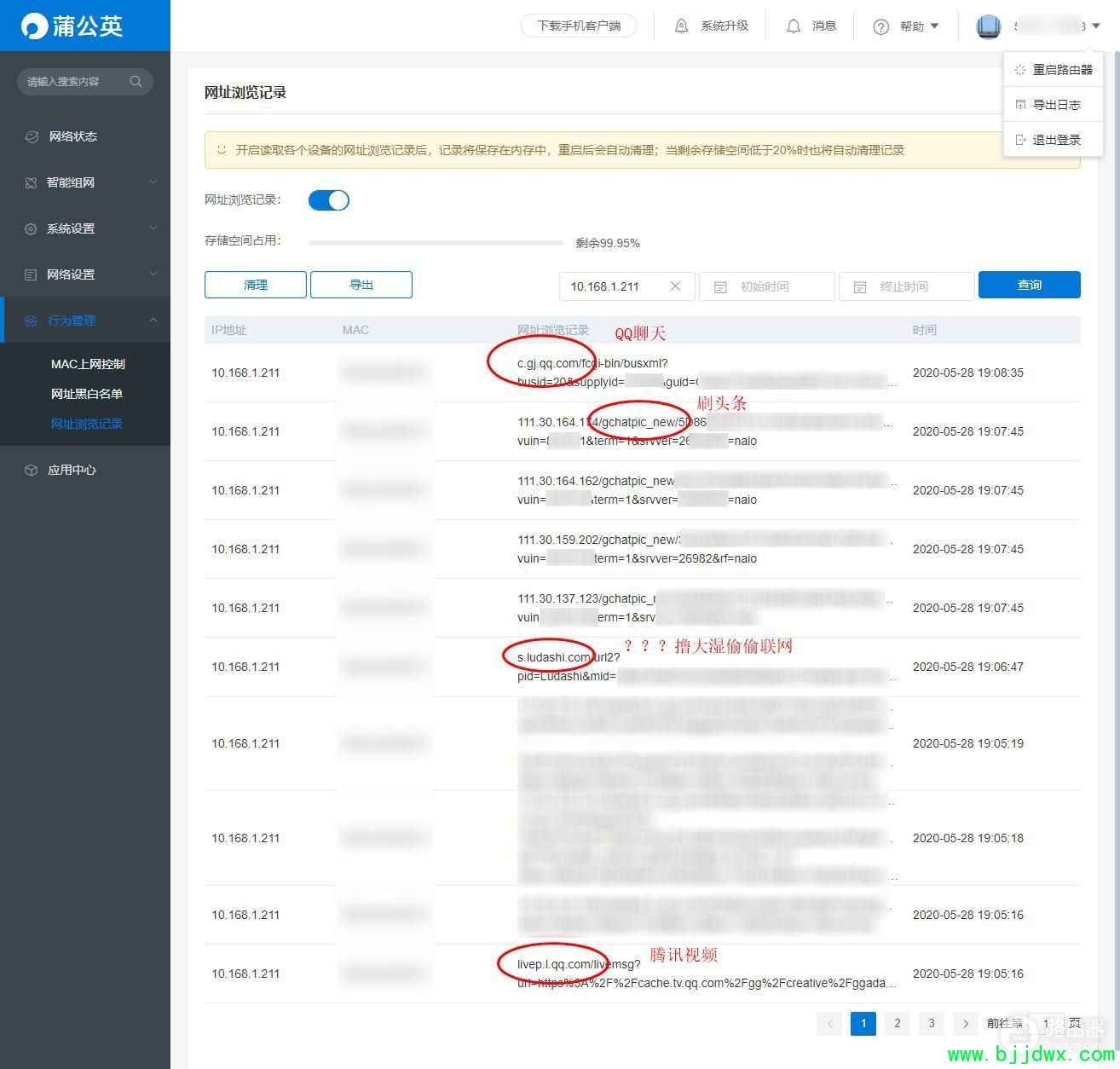Click the 网络设置 icon
The height and width of the screenshot is (1069, 1120).
[x=32, y=274]
